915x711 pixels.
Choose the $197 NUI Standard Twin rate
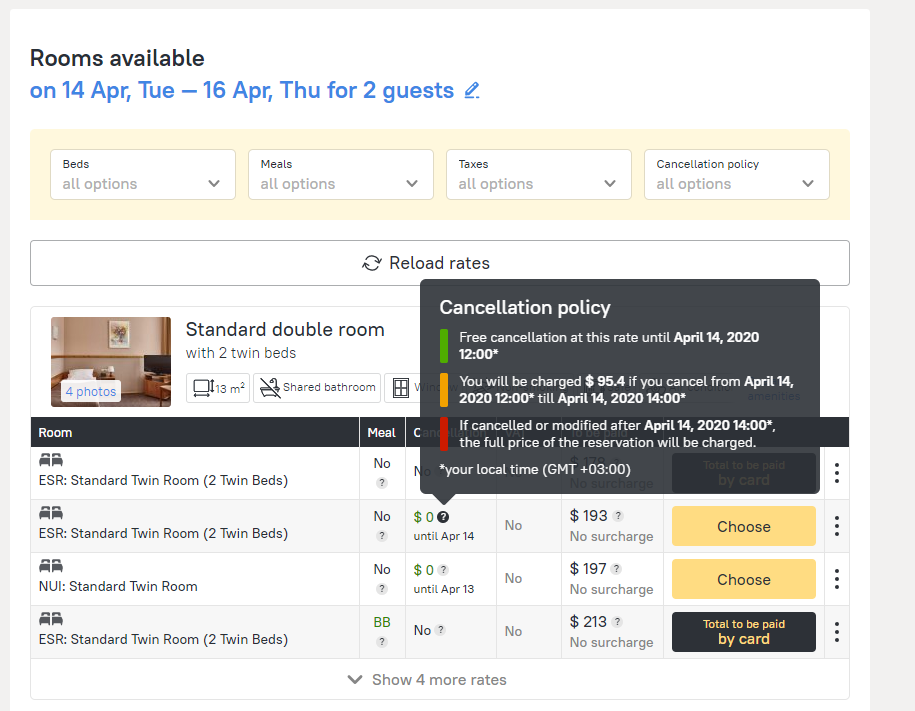tap(743, 579)
